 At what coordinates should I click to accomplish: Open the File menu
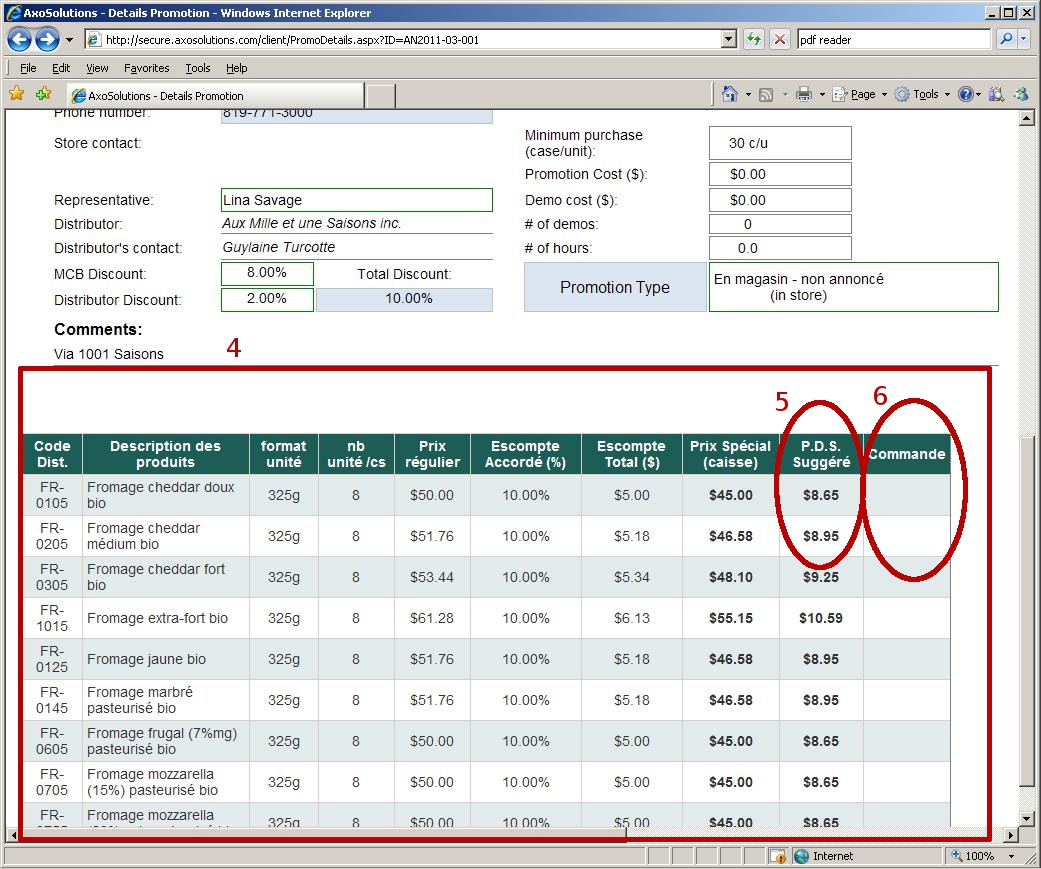(x=28, y=68)
